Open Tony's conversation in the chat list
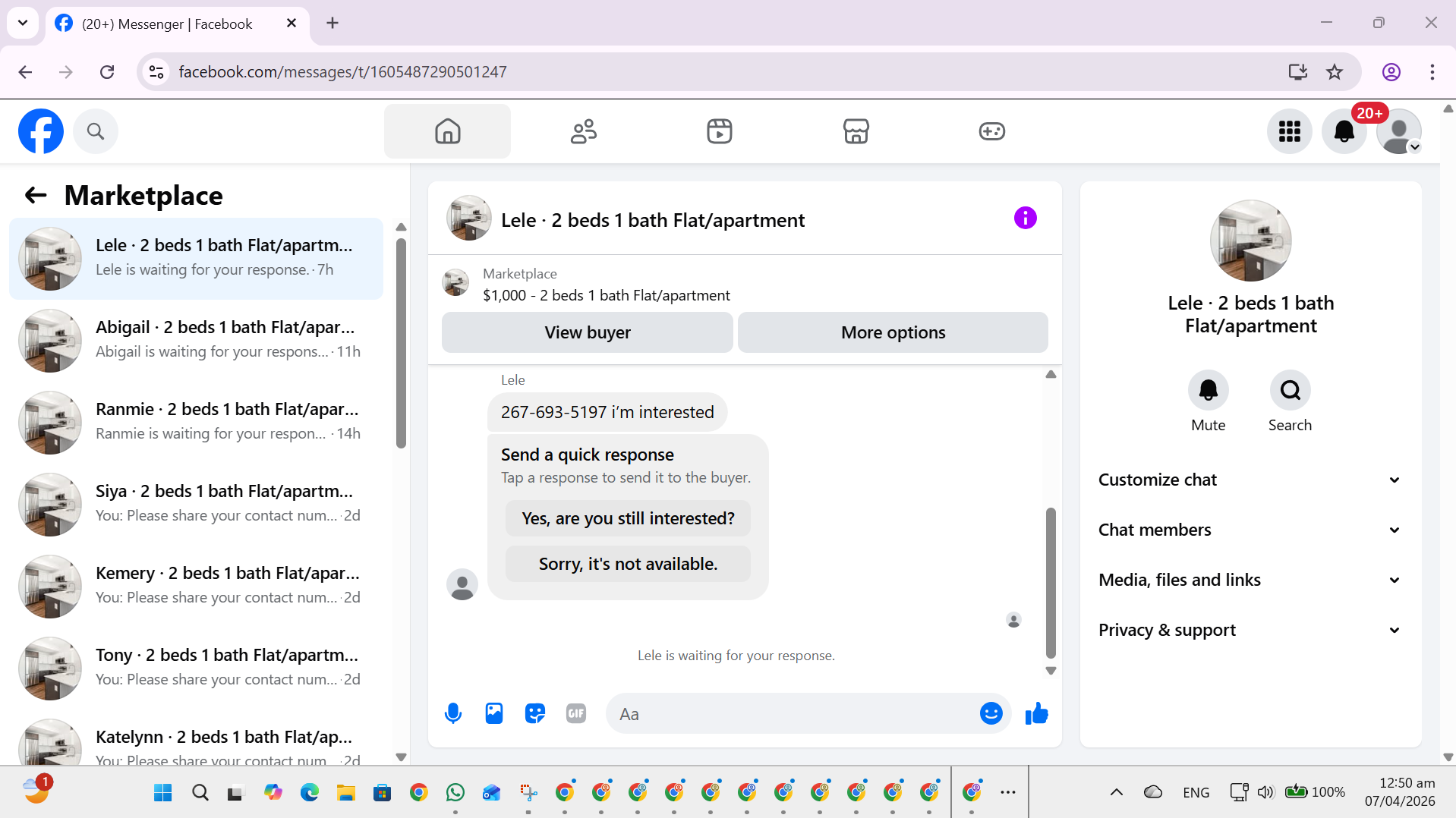Viewport: 1456px width, 818px height. pyautogui.click(x=196, y=669)
